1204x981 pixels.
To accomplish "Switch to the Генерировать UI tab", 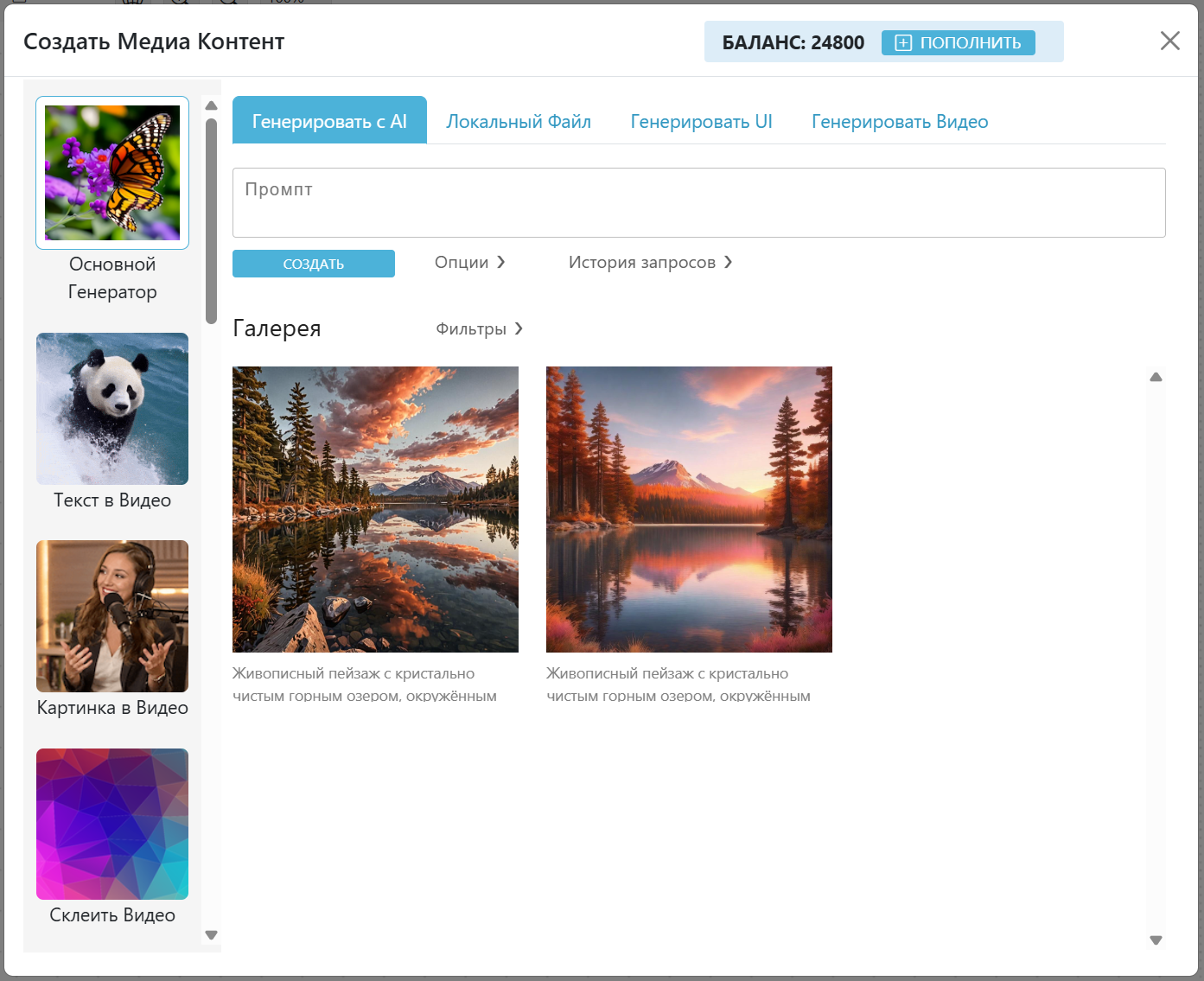I will (x=701, y=122).
